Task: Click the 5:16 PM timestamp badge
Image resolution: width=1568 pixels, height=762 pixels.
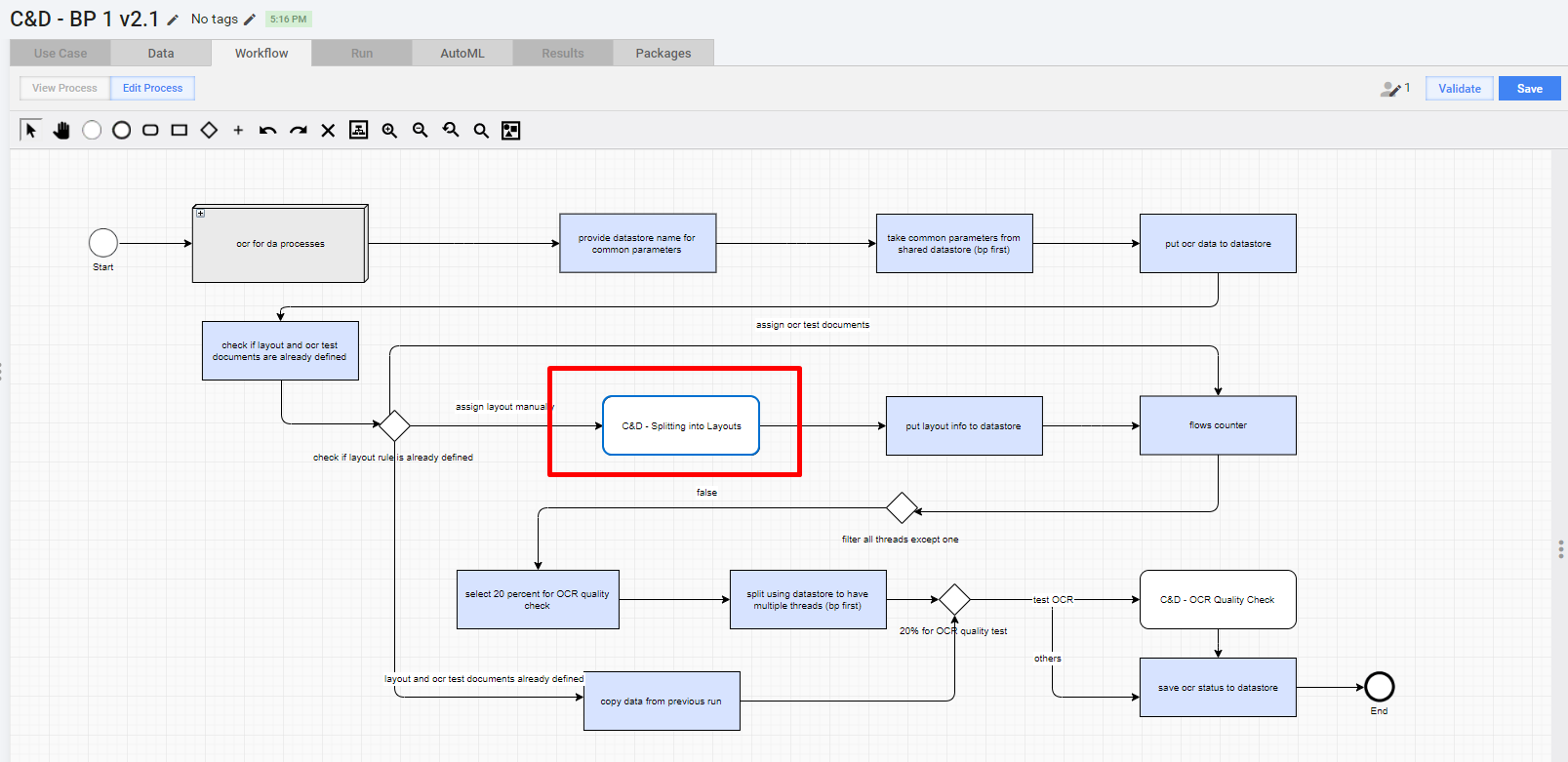Action: 288,20
